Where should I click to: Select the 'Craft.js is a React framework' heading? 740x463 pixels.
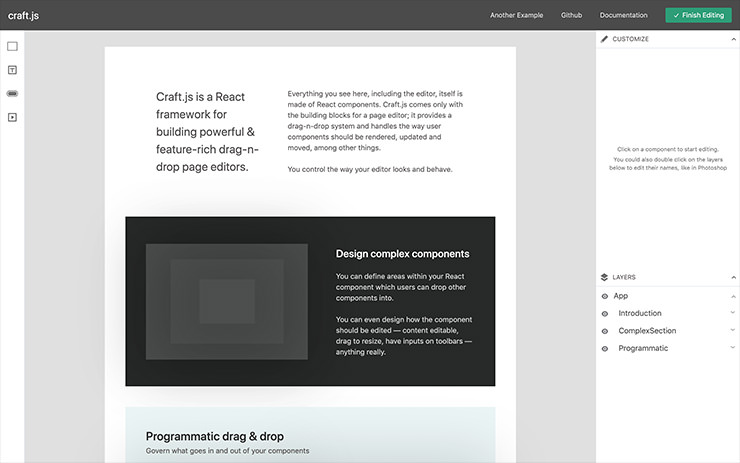coord(207,132)
